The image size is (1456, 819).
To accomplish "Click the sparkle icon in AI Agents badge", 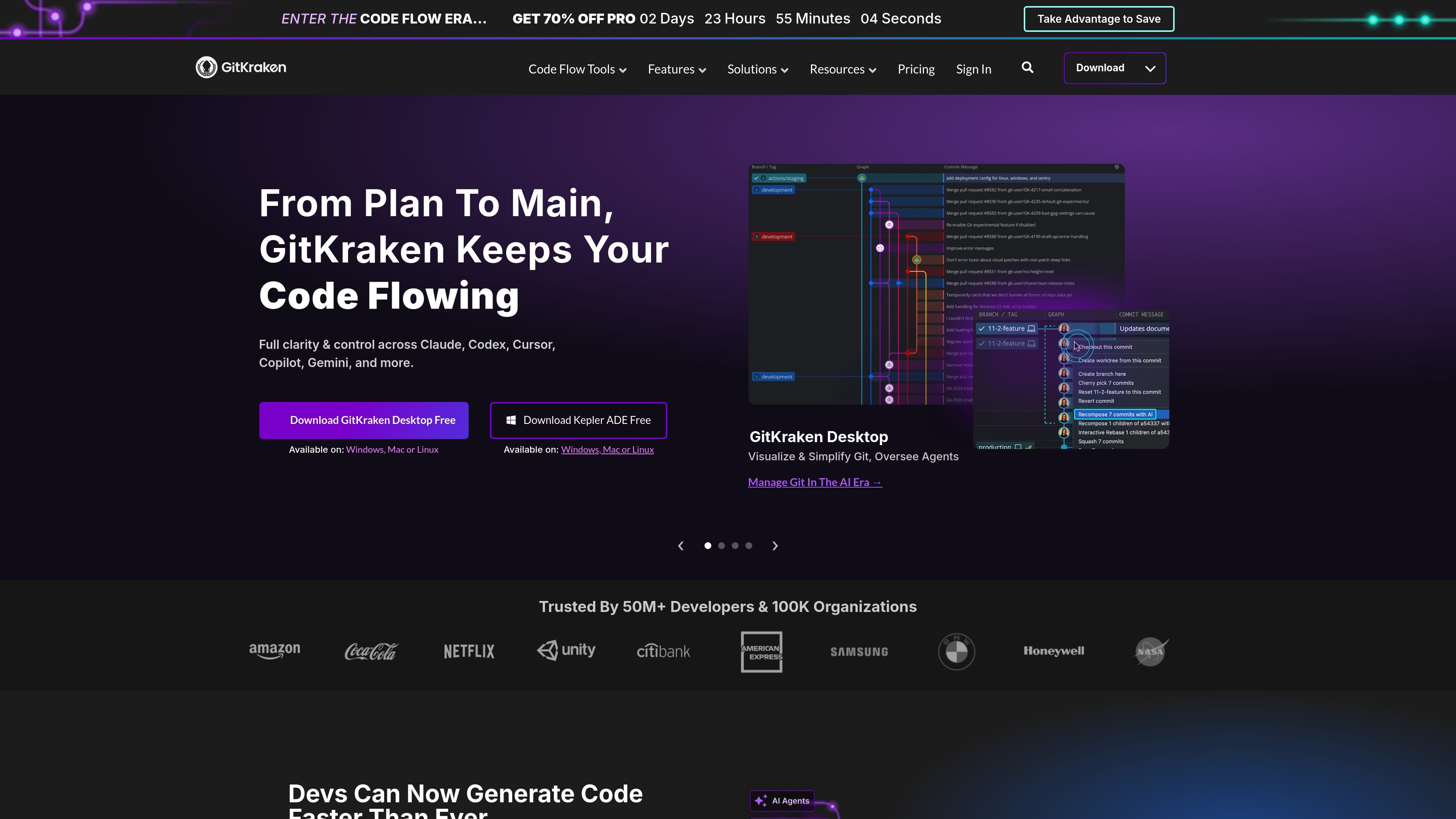I will (761, 800).
